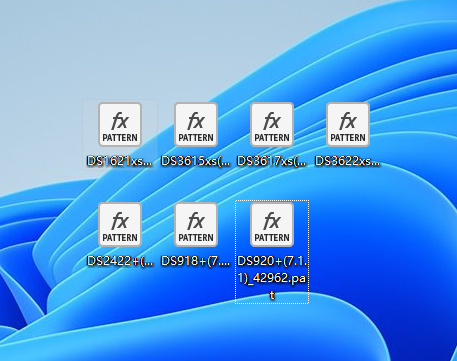Click the fx symbol on the DS1621xs icon
Screen dimensions: 457x361
point(120,121)
